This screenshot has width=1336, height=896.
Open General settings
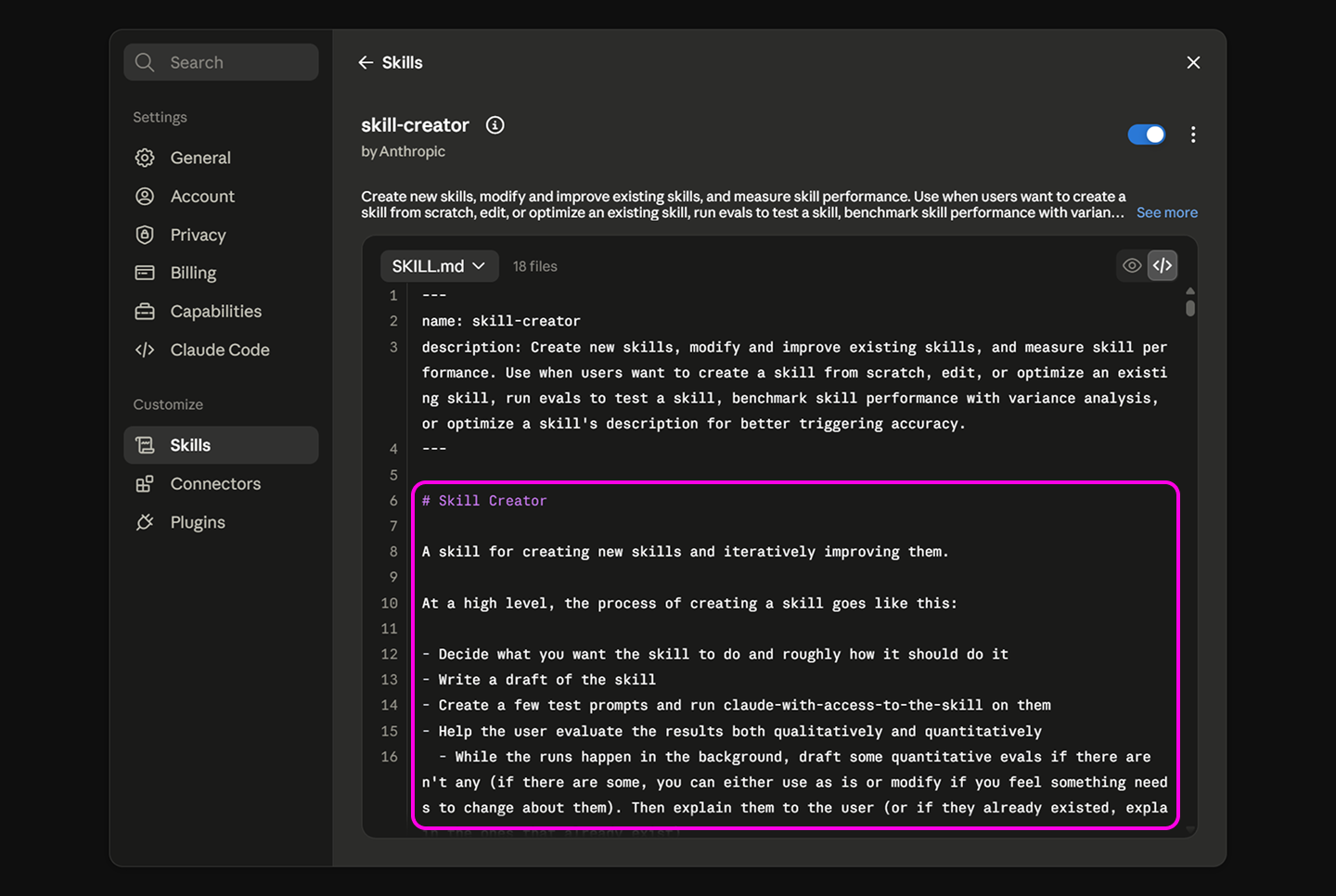[221, 158]
